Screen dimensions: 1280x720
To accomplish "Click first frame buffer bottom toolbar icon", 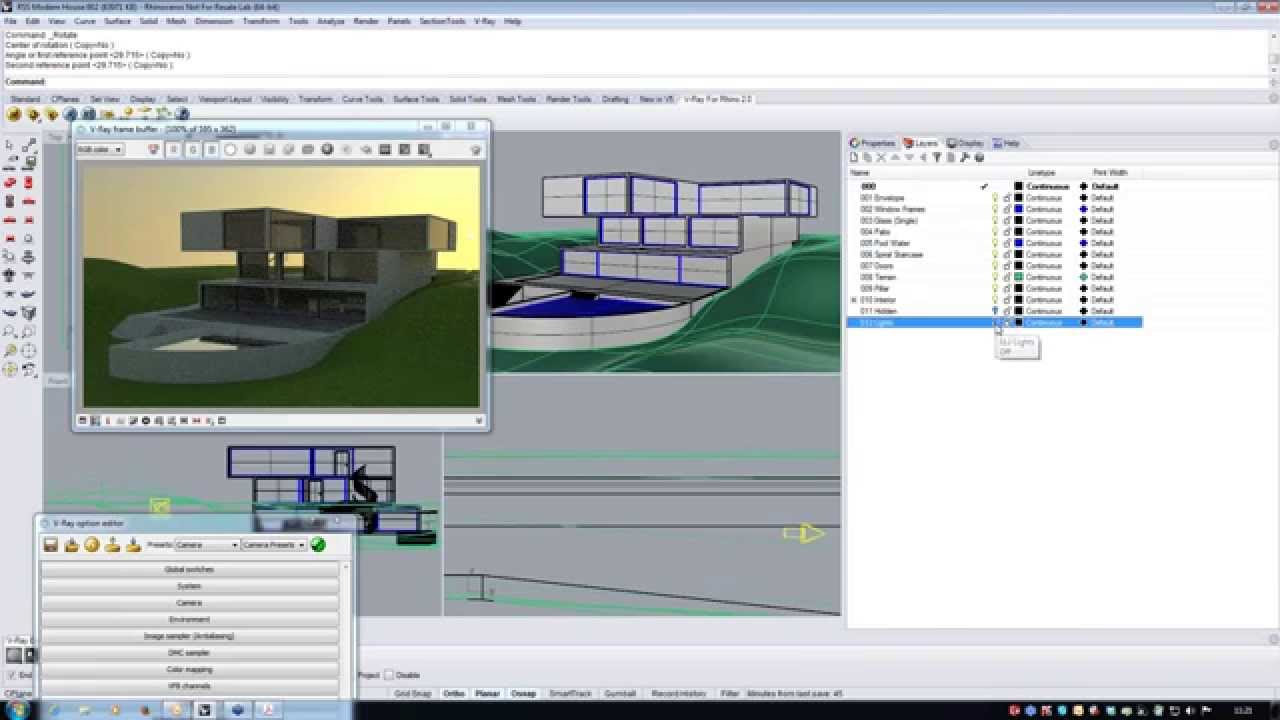I will tap(83, 421).
